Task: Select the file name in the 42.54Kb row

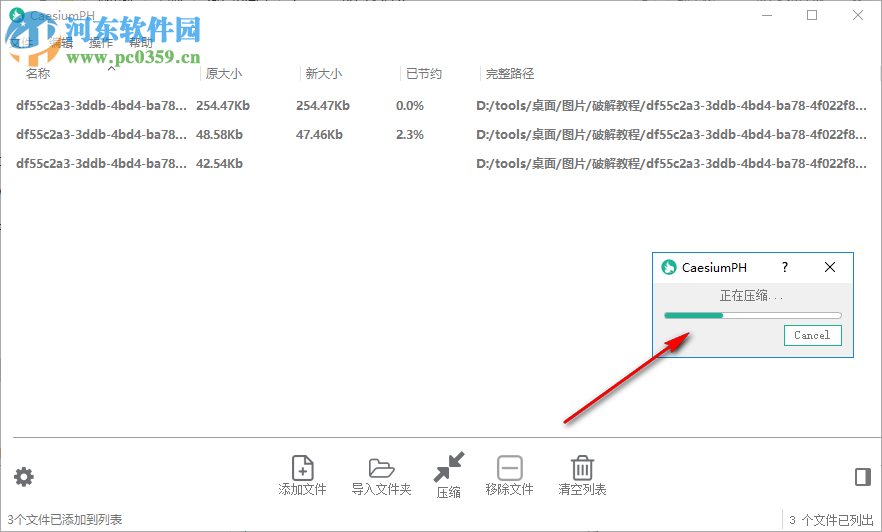Action: click(101, 164)
